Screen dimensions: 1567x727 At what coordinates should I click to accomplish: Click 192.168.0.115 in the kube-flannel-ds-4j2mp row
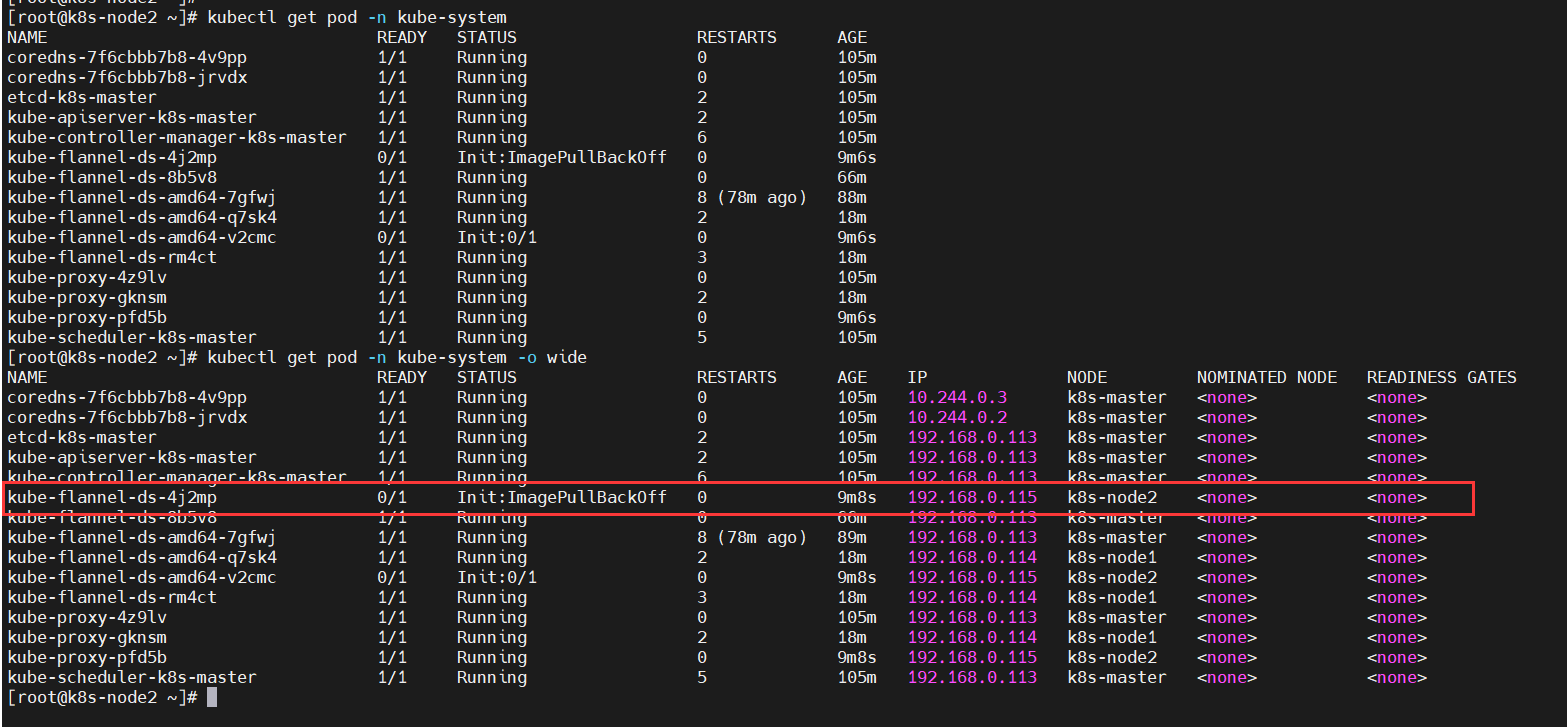pyautogui.click(x=972, y=497)
